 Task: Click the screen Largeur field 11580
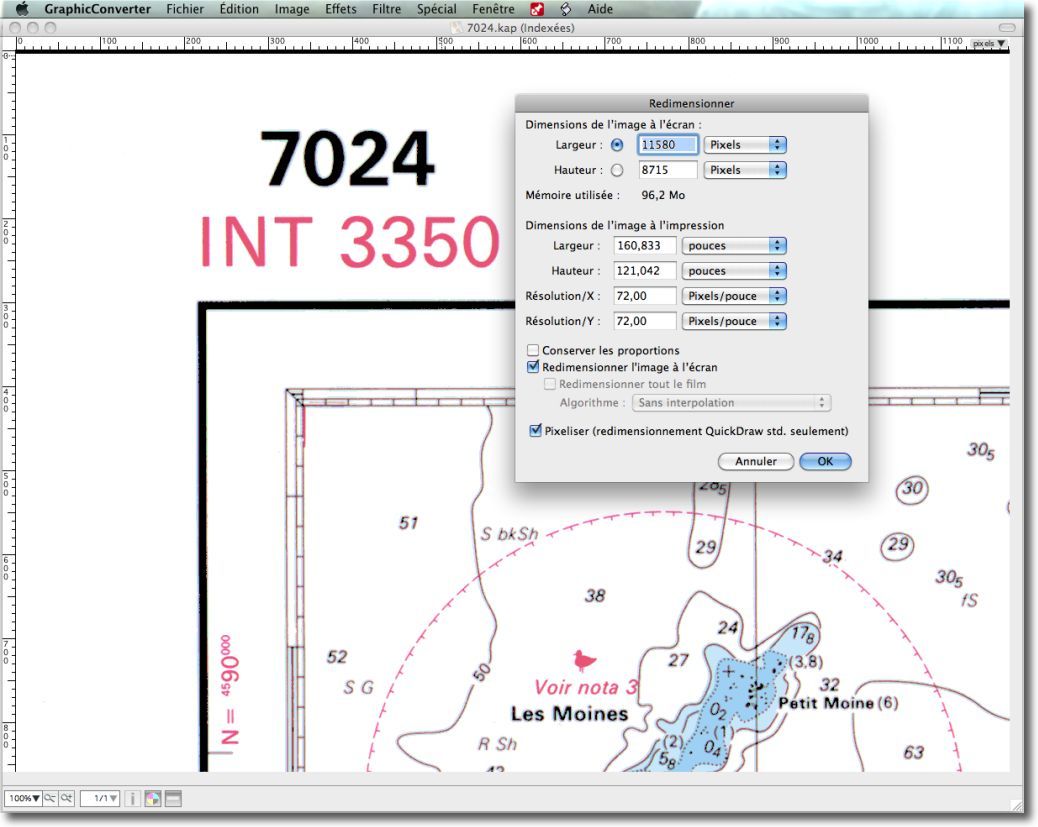[x=667, y=145]
